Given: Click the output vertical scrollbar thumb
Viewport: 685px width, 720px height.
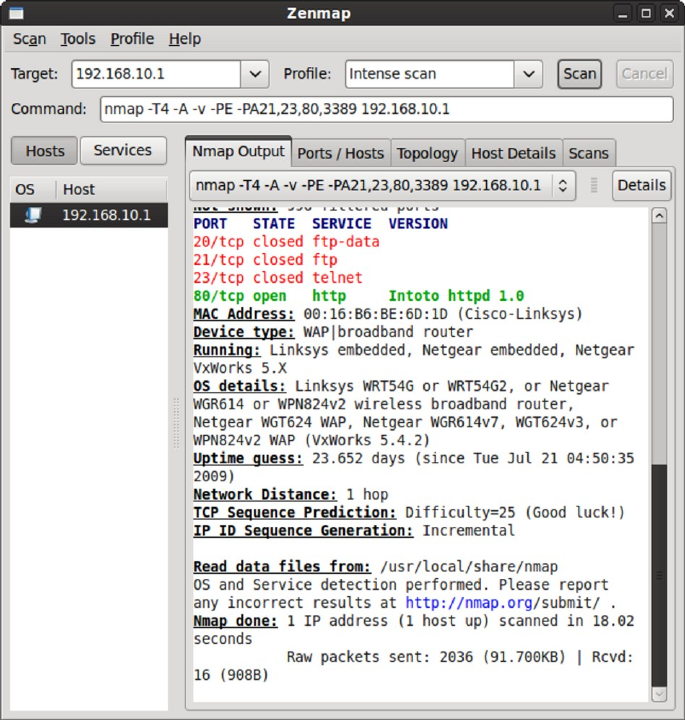Looking at the screenshot, I should pyautogui.click(x=659, y=575).
